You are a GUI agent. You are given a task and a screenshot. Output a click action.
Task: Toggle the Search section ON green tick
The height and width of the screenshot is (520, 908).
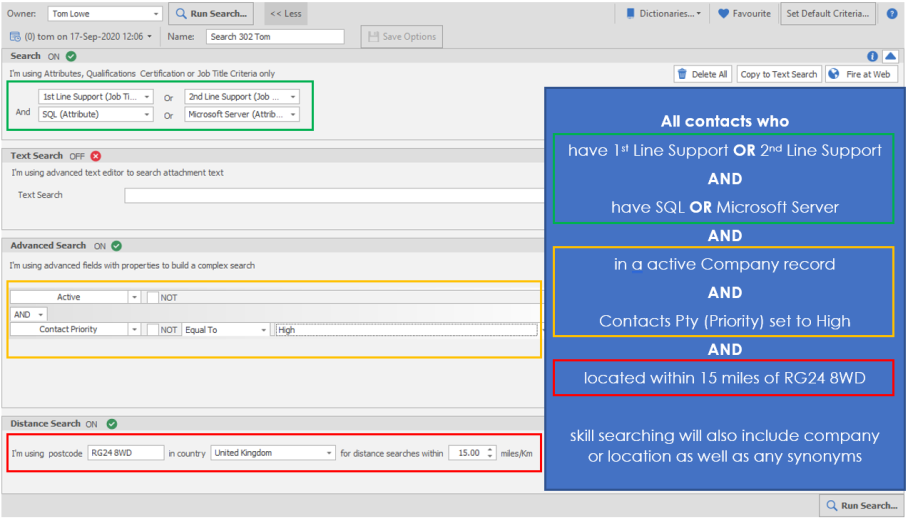pyautogui.click(x=71, y=57)
